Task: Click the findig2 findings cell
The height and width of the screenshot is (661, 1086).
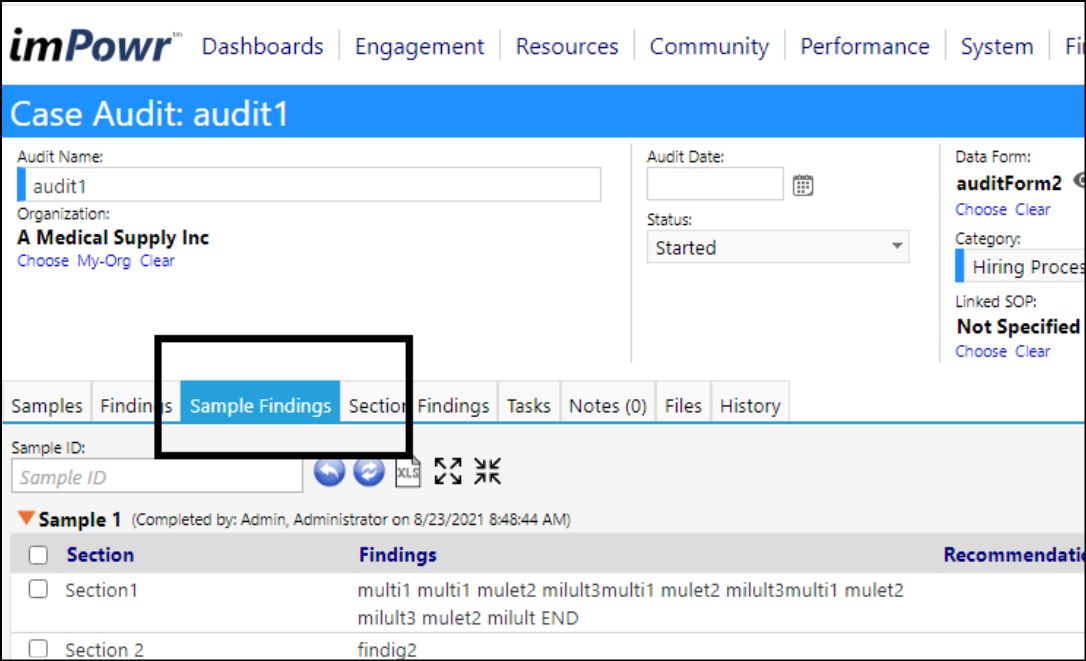Action: pos(387,650)
